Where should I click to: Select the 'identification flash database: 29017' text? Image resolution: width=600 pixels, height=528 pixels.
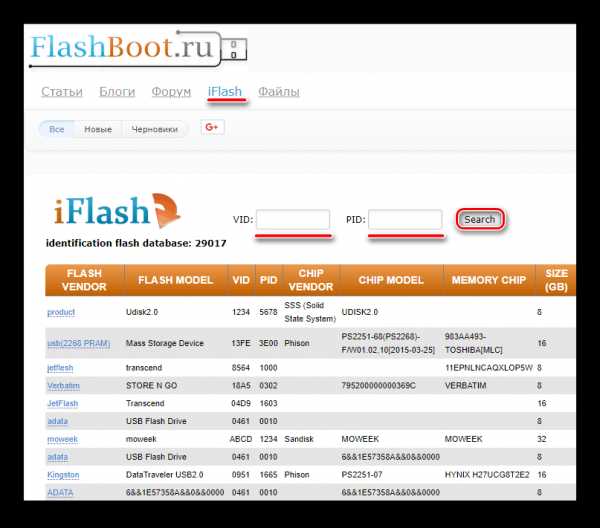point(136,243)
